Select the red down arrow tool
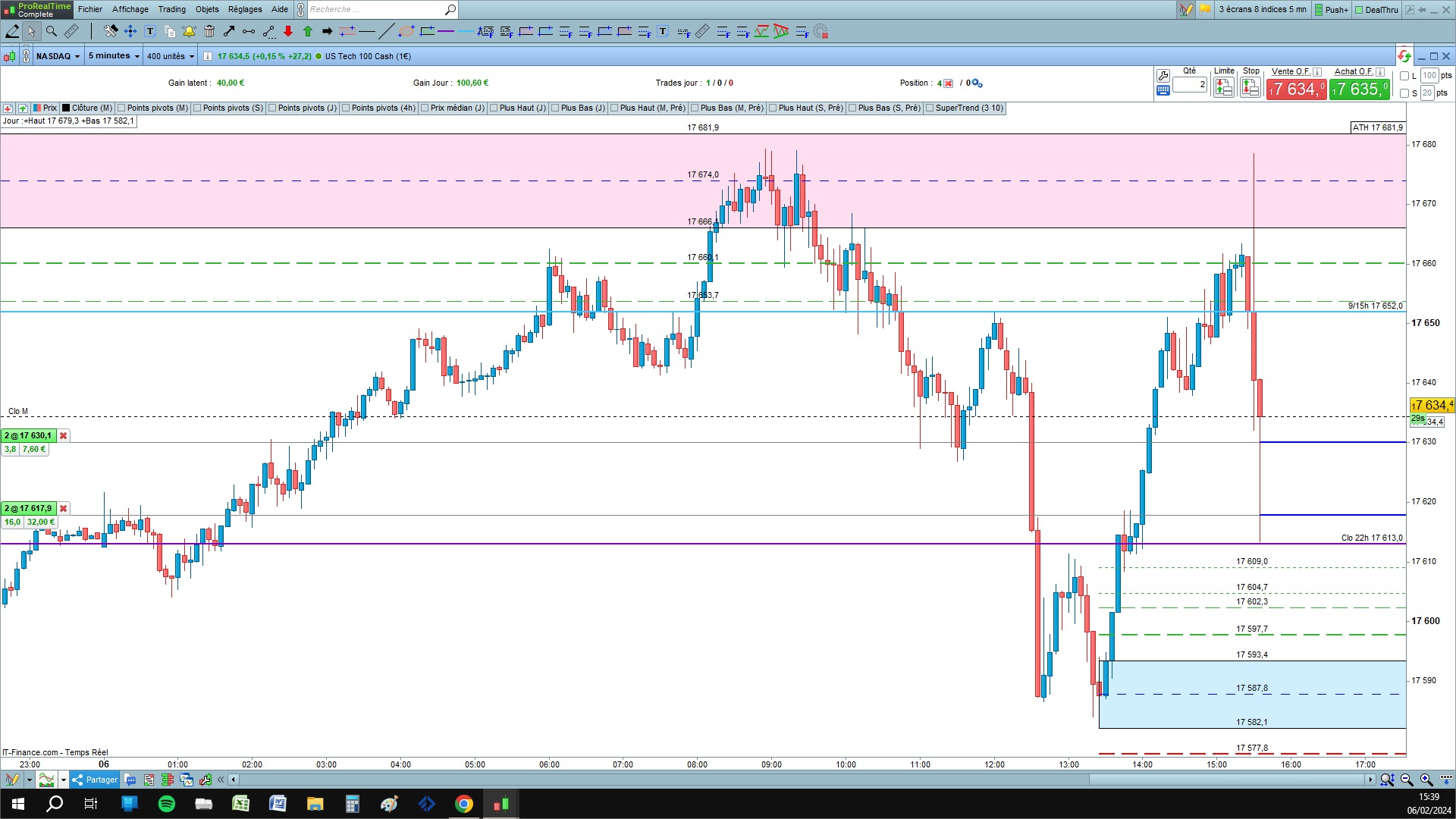1456x819 pixels. pos(288,31)
